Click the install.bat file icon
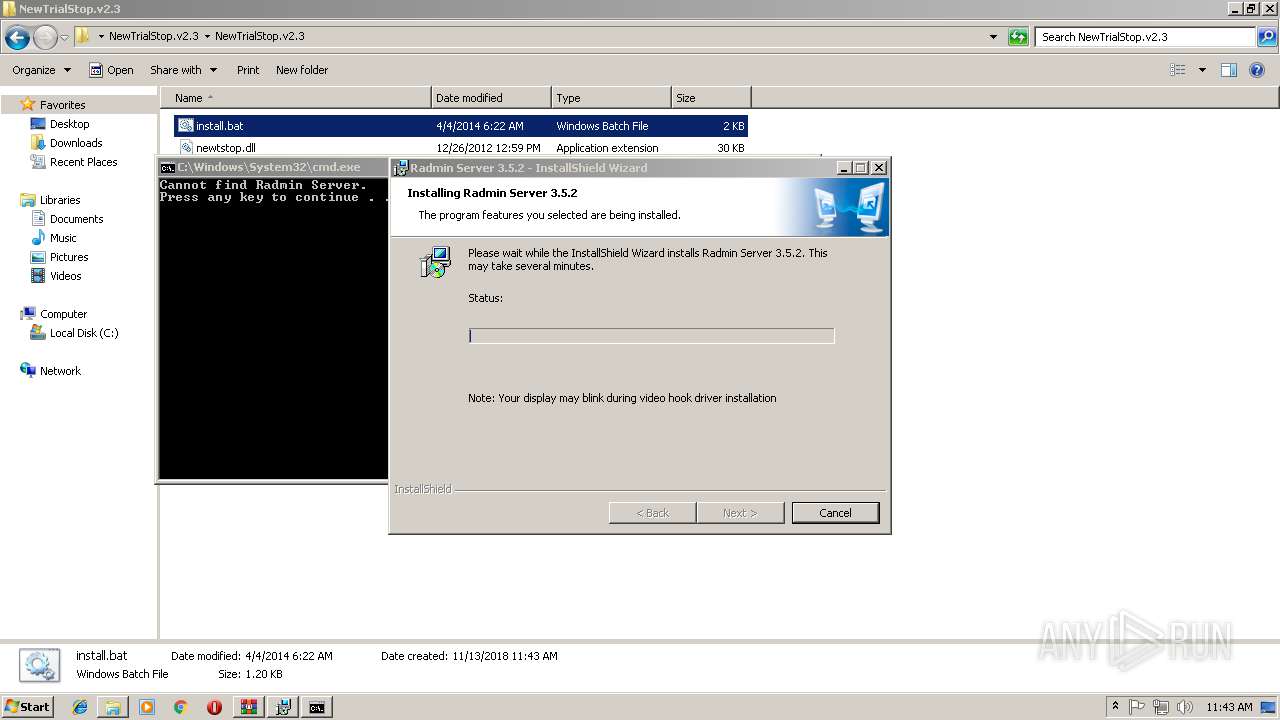The height and width of the screenshot is (720, 1280). pyautogui.click(x=186, y=126)
